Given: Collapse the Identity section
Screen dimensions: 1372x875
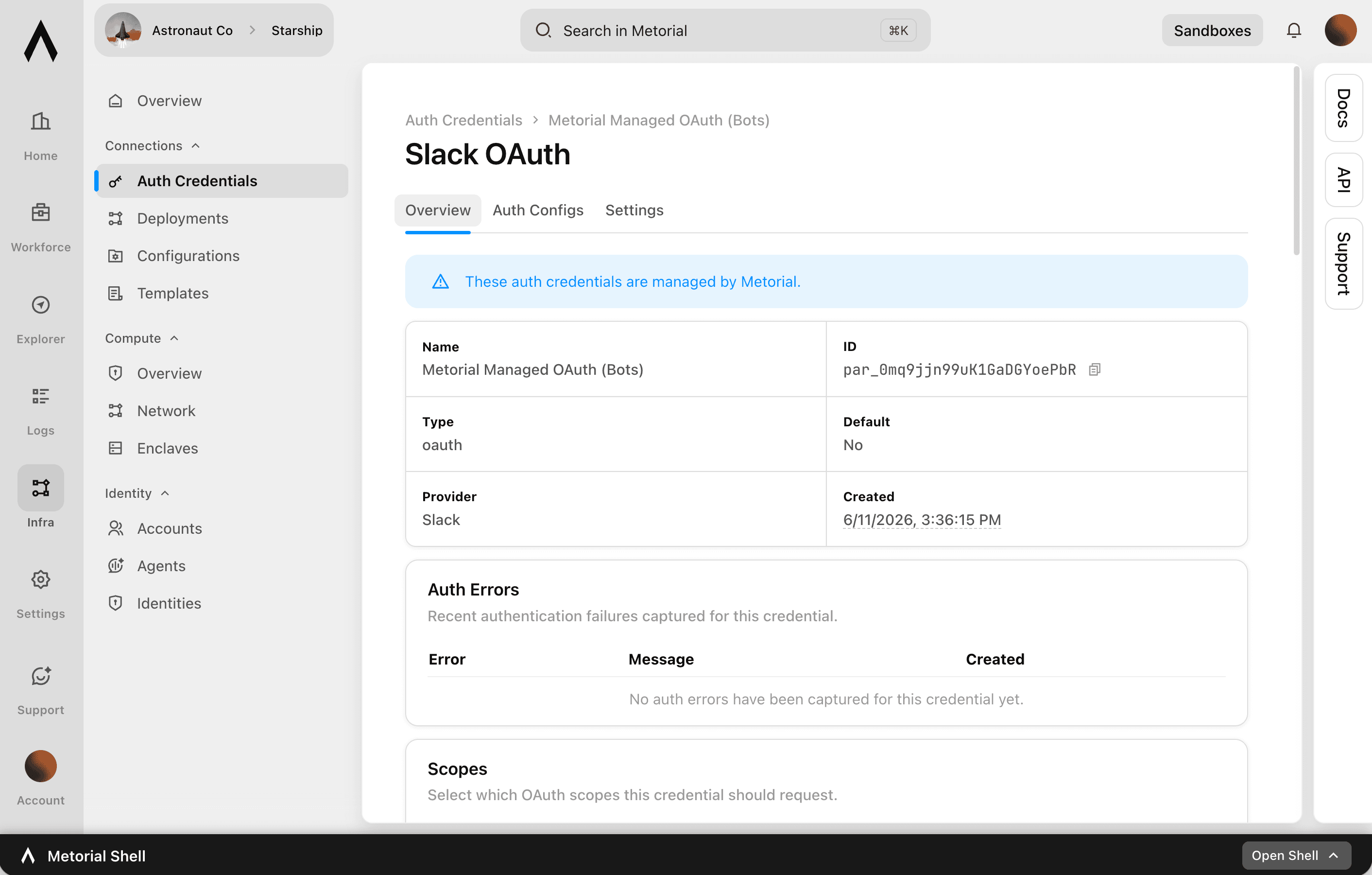Looking at the screenshot, I should pos(137,493).
